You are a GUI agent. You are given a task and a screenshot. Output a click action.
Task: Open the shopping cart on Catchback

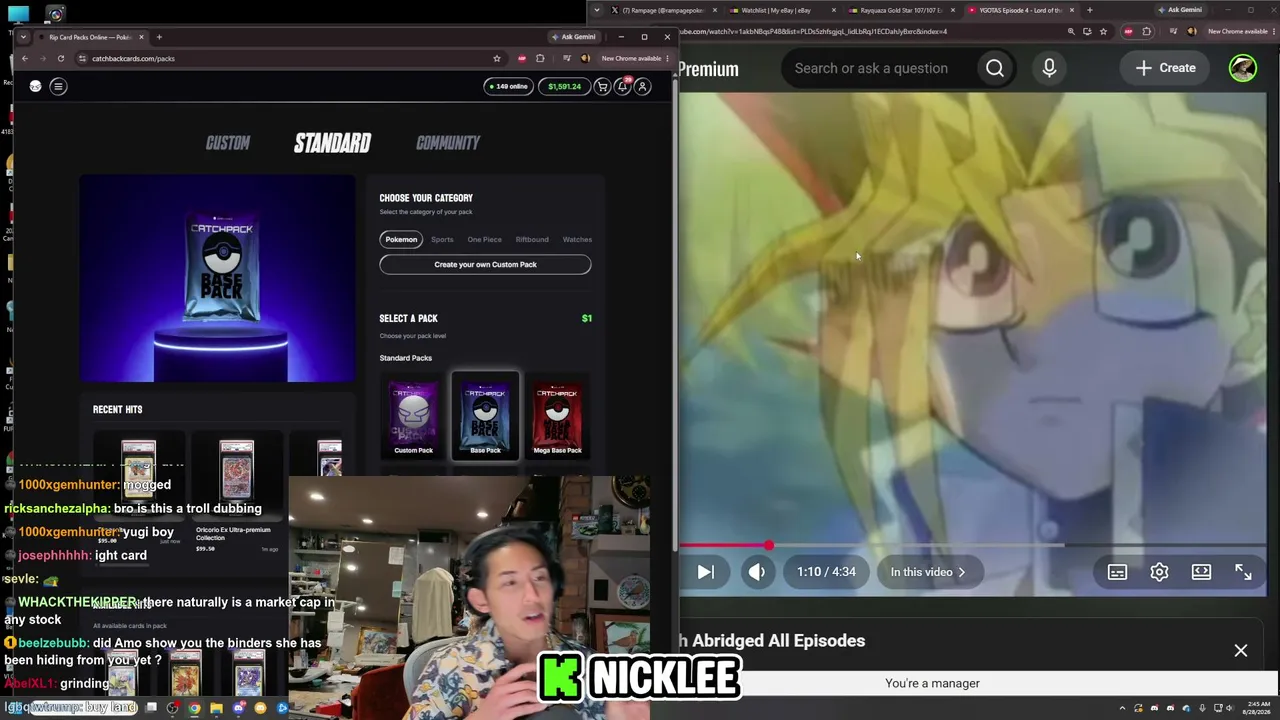602,87
